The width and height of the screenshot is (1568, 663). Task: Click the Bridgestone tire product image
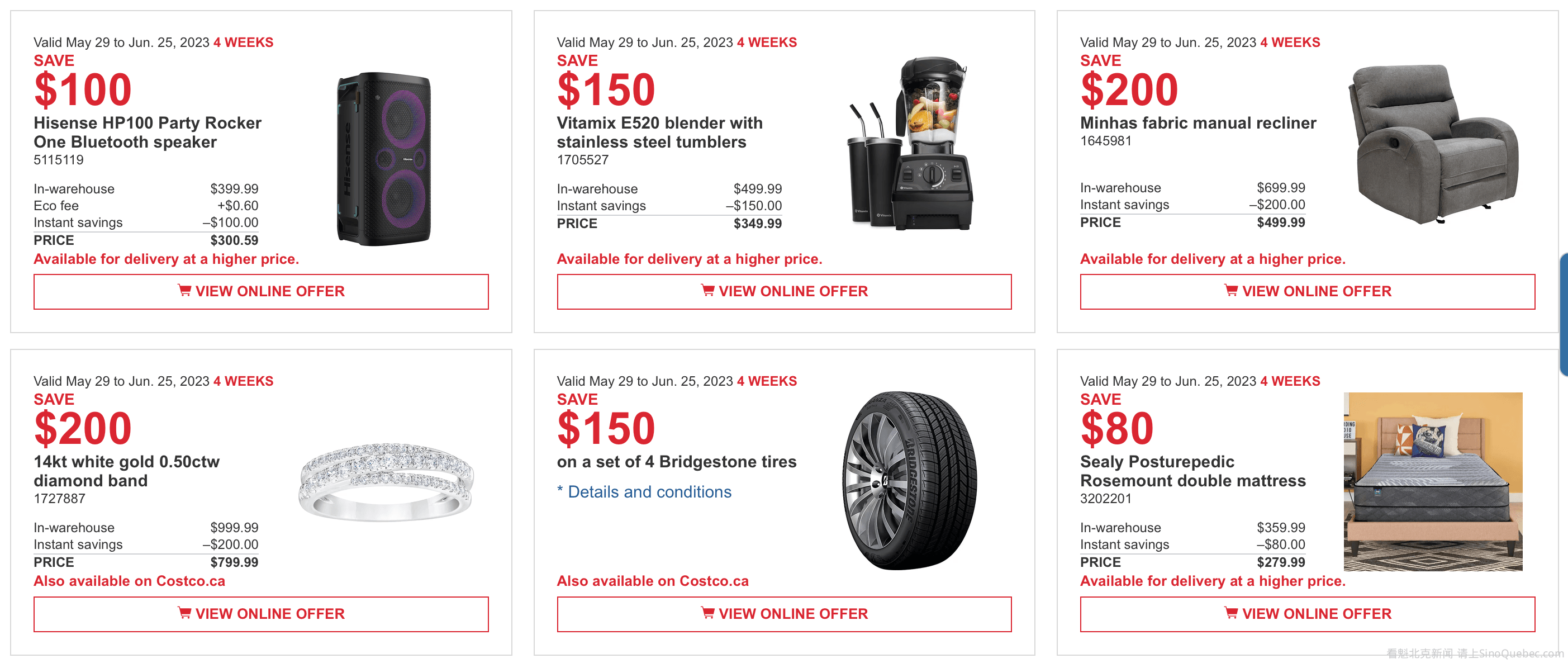coord(909,480)
